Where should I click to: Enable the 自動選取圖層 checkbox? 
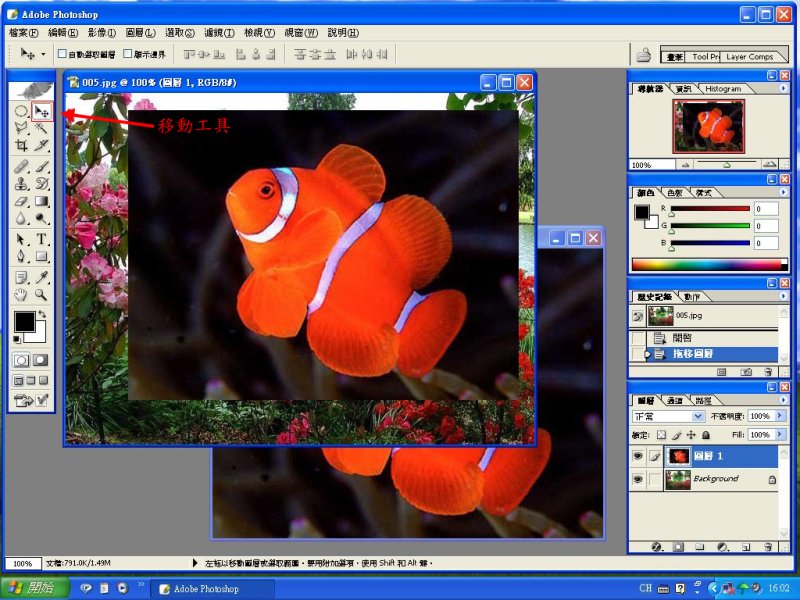tap(62, 54)
